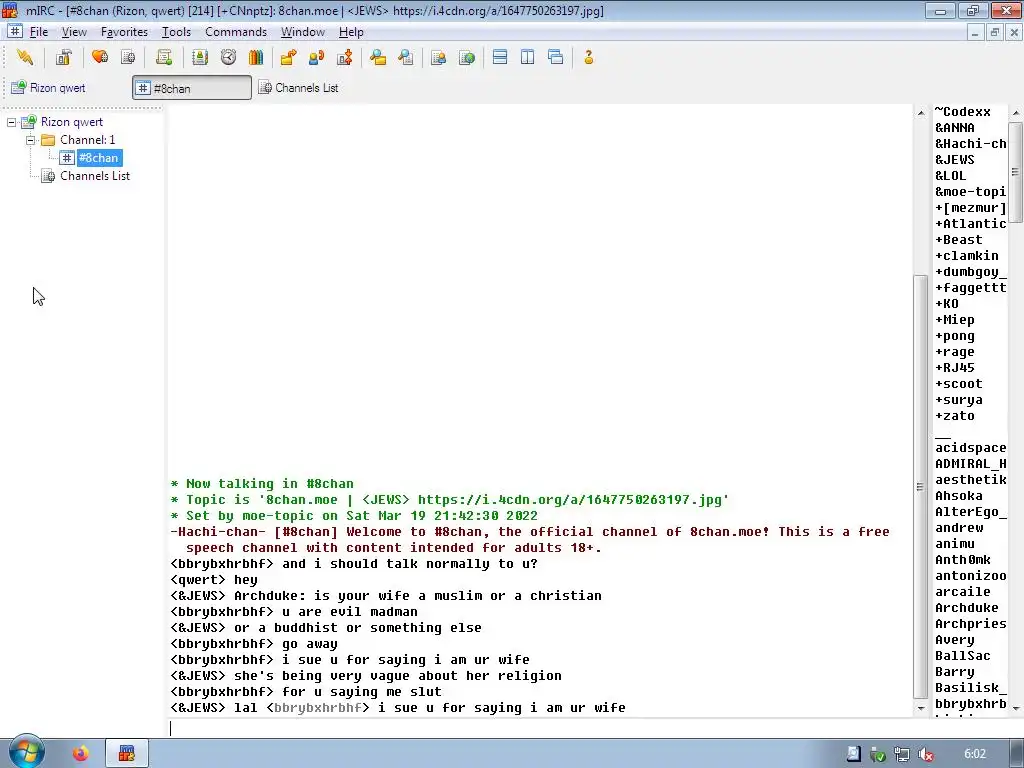Select Channels List in the treebar
The height and width of the screenshot is (768, 1024).
click(x=95, y=176)
